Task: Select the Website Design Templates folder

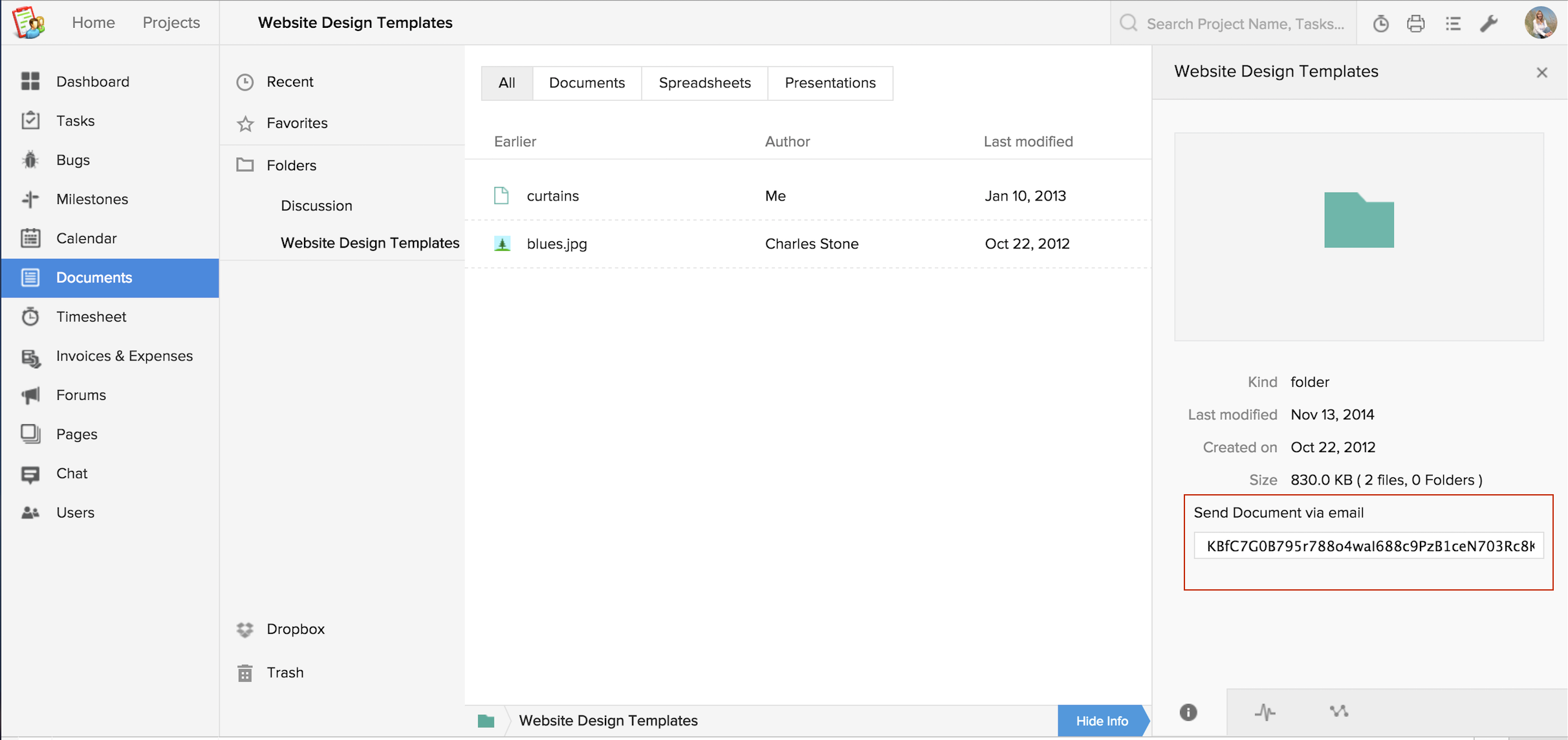Action: pos(369,243)
